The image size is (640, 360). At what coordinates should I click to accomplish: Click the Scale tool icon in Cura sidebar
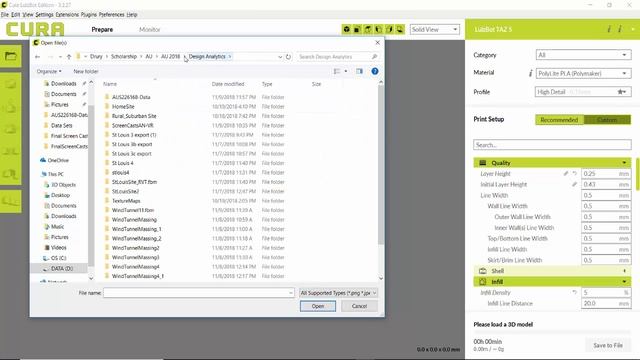click(11, 107)
